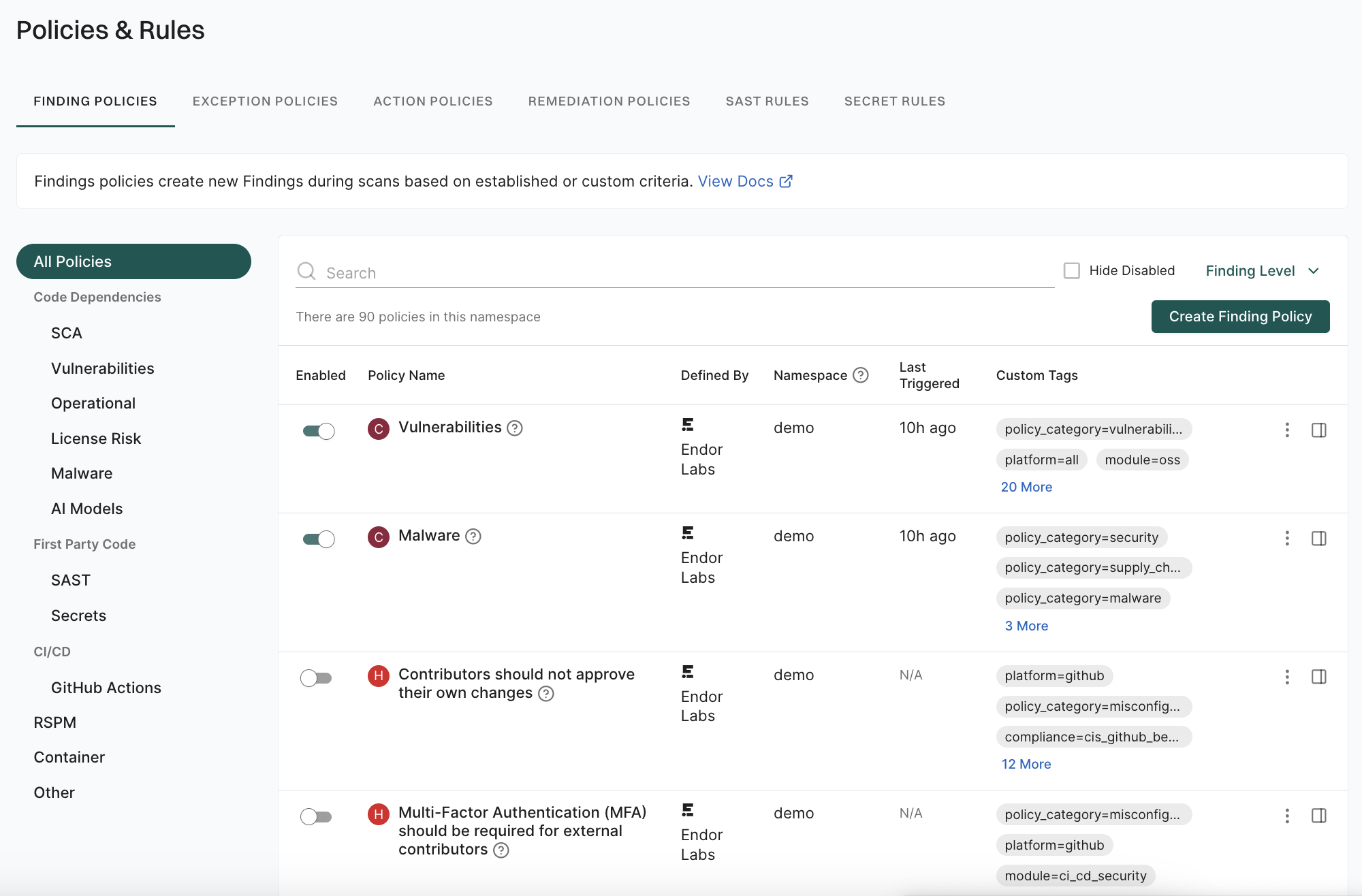The width and height of the screenshot is (1362, 896).
Task: Open the SAST Rules tab
Action: [x=767, y=101]
